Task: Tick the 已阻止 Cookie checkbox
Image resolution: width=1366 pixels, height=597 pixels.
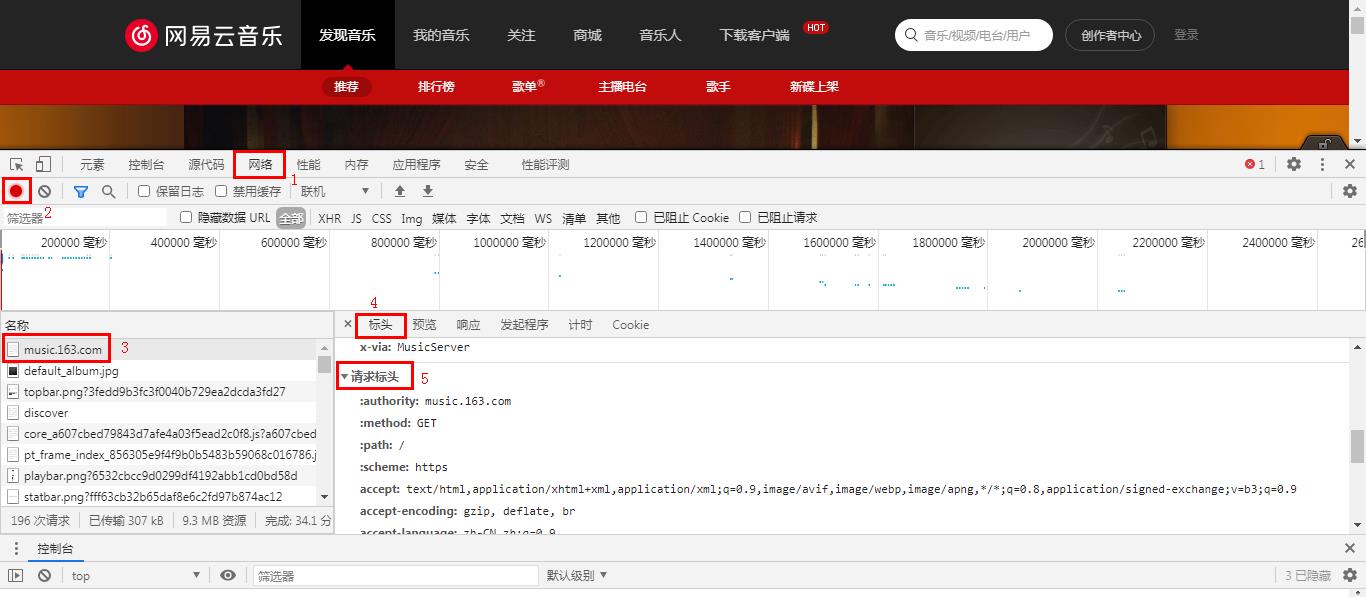Action: click(641, 217)
